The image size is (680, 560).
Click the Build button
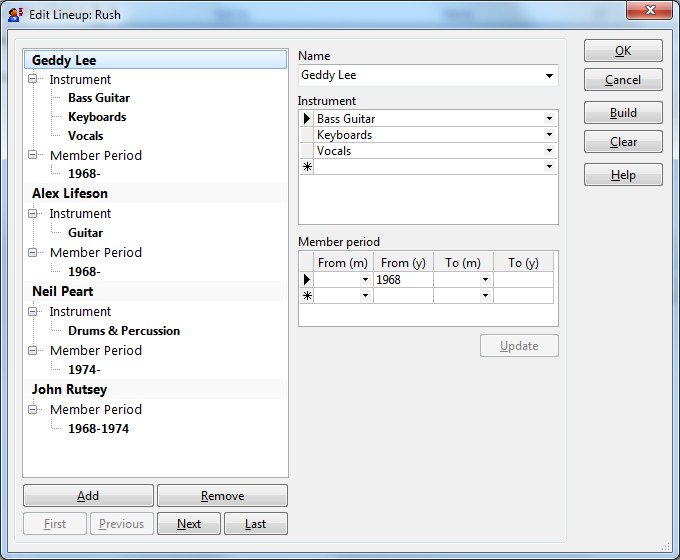[x=623, y=113]
